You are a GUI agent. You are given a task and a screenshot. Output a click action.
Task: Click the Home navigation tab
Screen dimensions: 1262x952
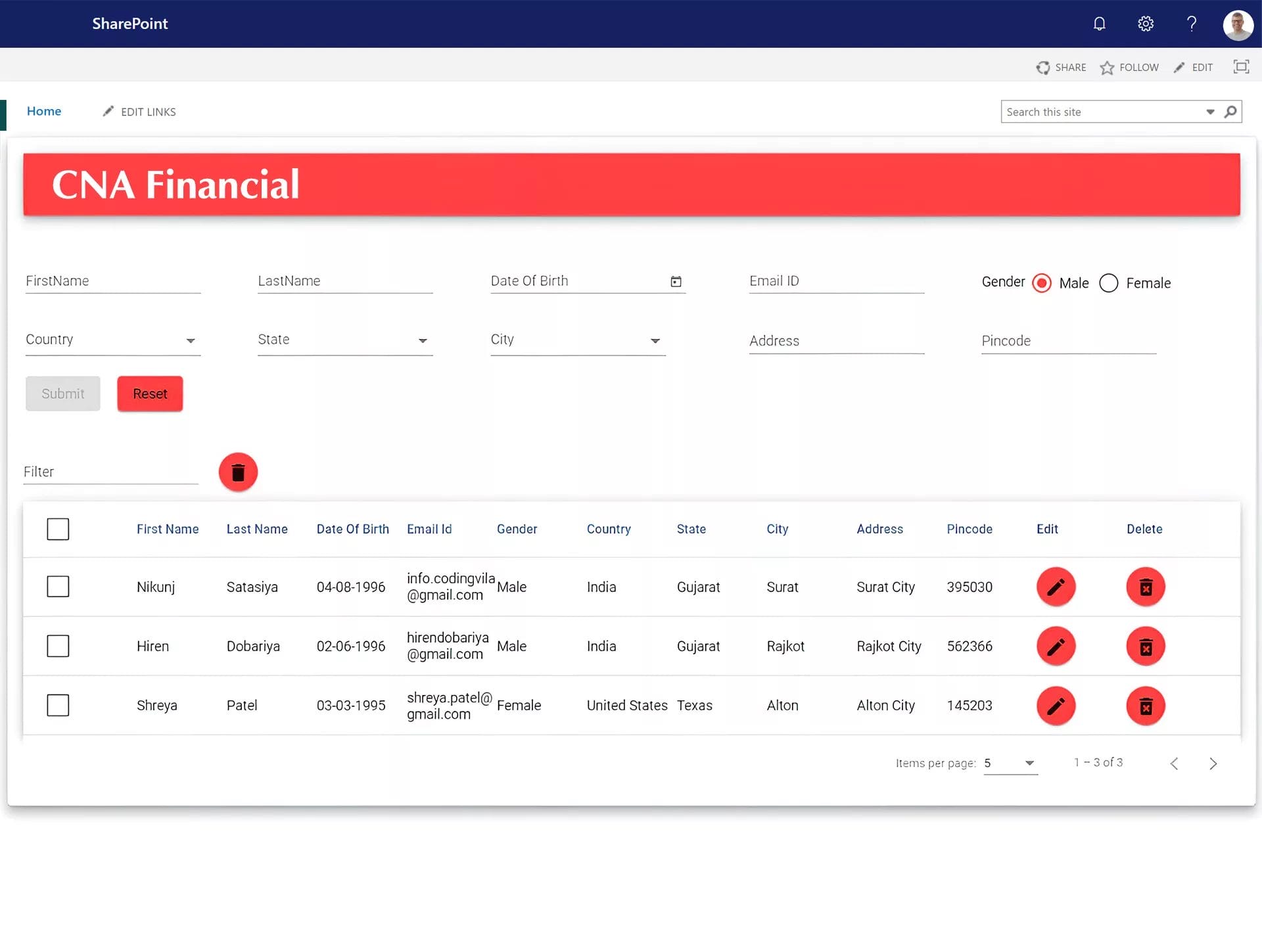click(x=43, y=111)
